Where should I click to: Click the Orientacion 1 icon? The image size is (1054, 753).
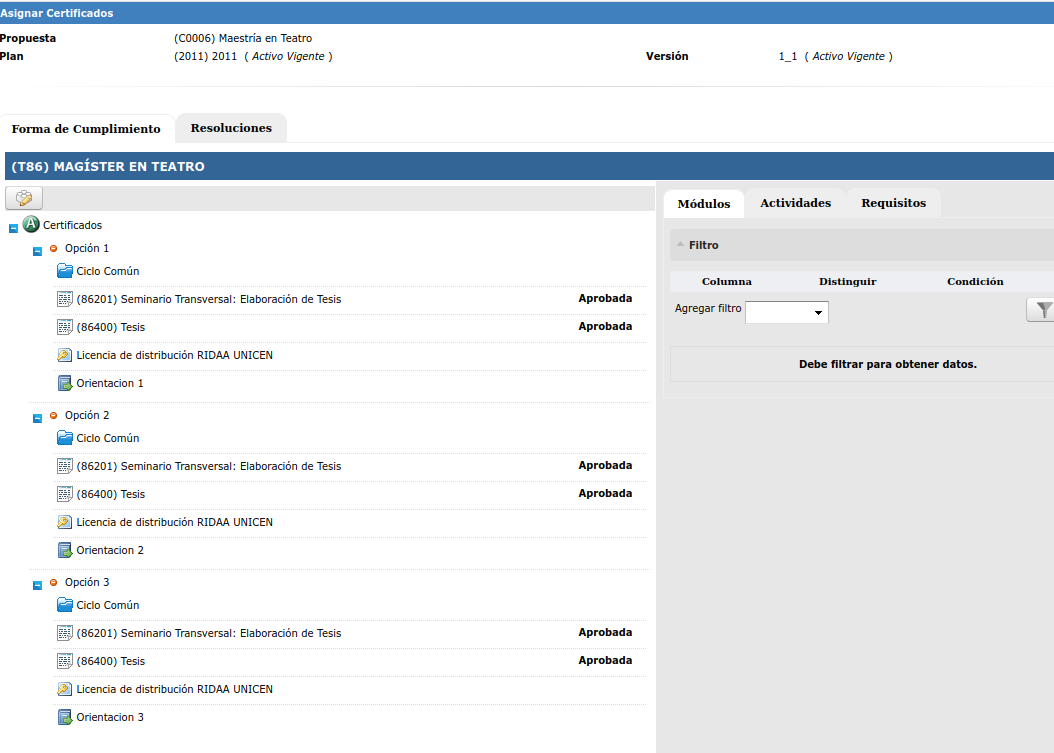point(65,383)
